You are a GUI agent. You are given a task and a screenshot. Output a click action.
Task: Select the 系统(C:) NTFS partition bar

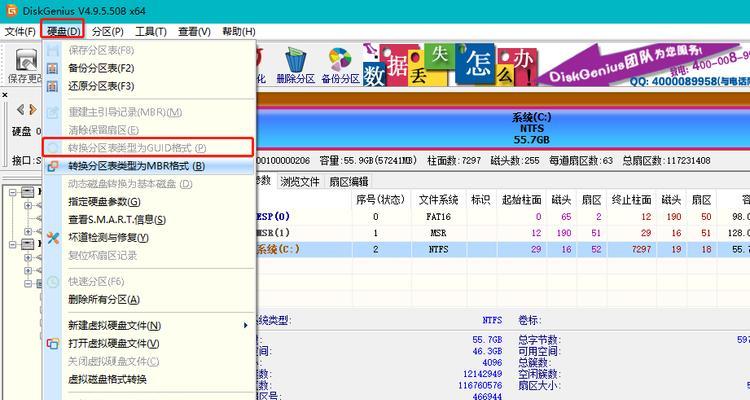point(503,128)
